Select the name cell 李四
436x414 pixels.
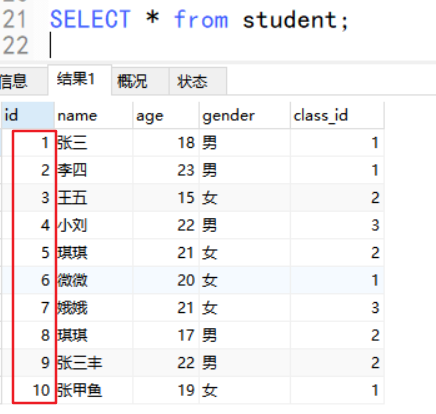(x=94, y=170)
